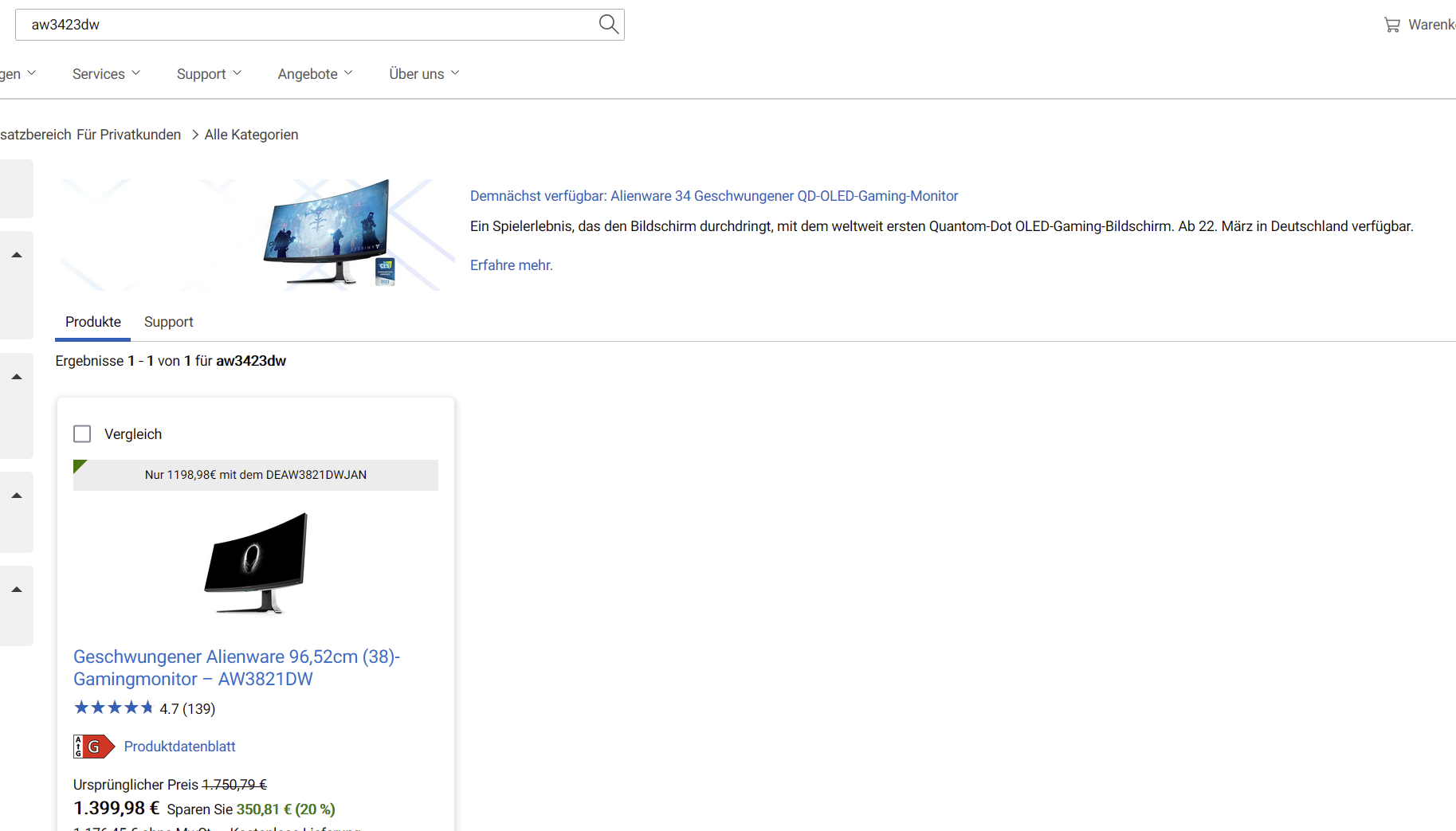Click the DEAW3821DWJAN coupon banner
The width and height of the screenshot is (1456, 831).
[256, 475]
